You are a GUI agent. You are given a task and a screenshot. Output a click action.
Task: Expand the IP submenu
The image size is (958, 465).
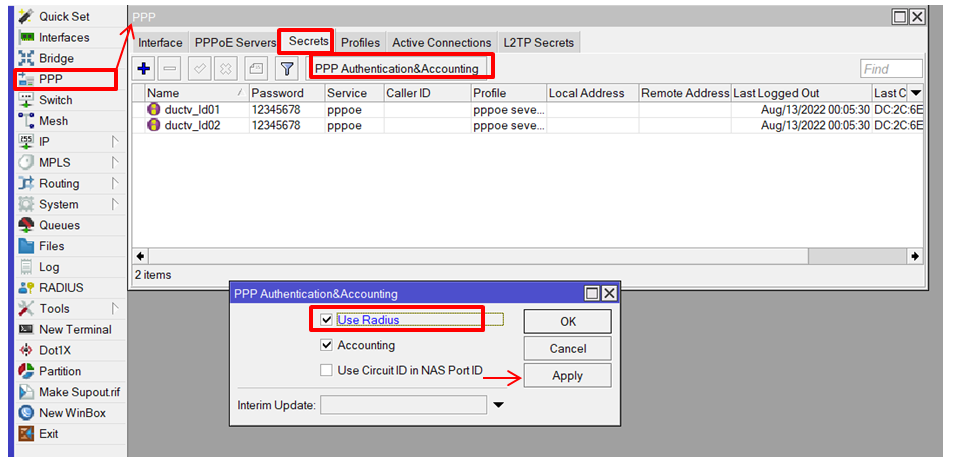click(44, 142)
